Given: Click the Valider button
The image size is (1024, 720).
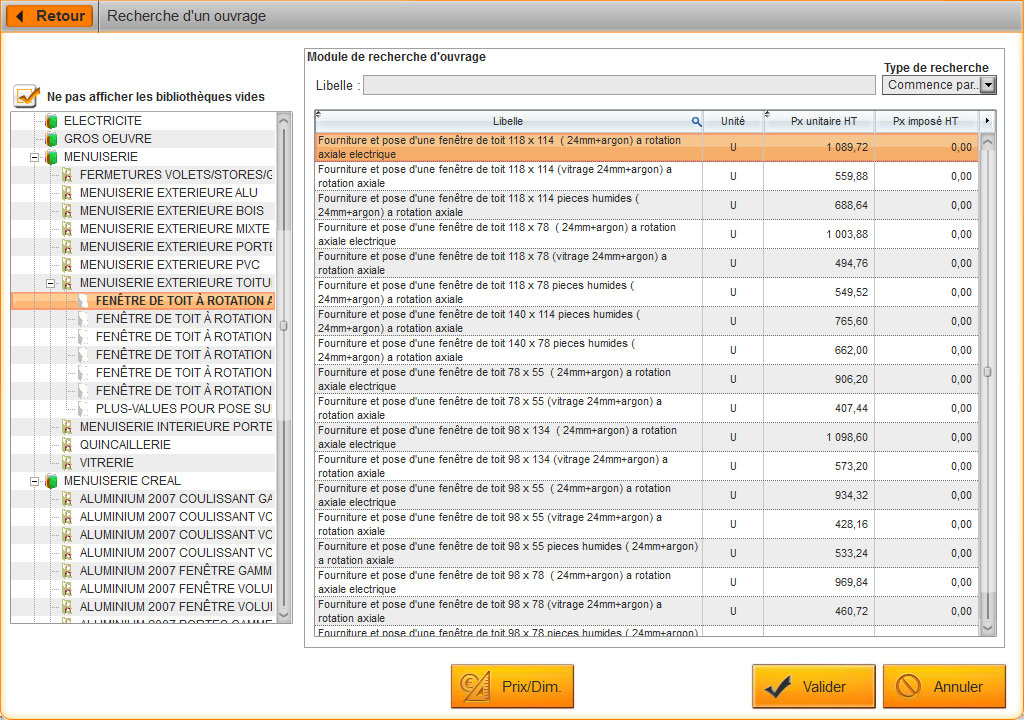Looking at the screenshot, I should click(x=814, y=687).
